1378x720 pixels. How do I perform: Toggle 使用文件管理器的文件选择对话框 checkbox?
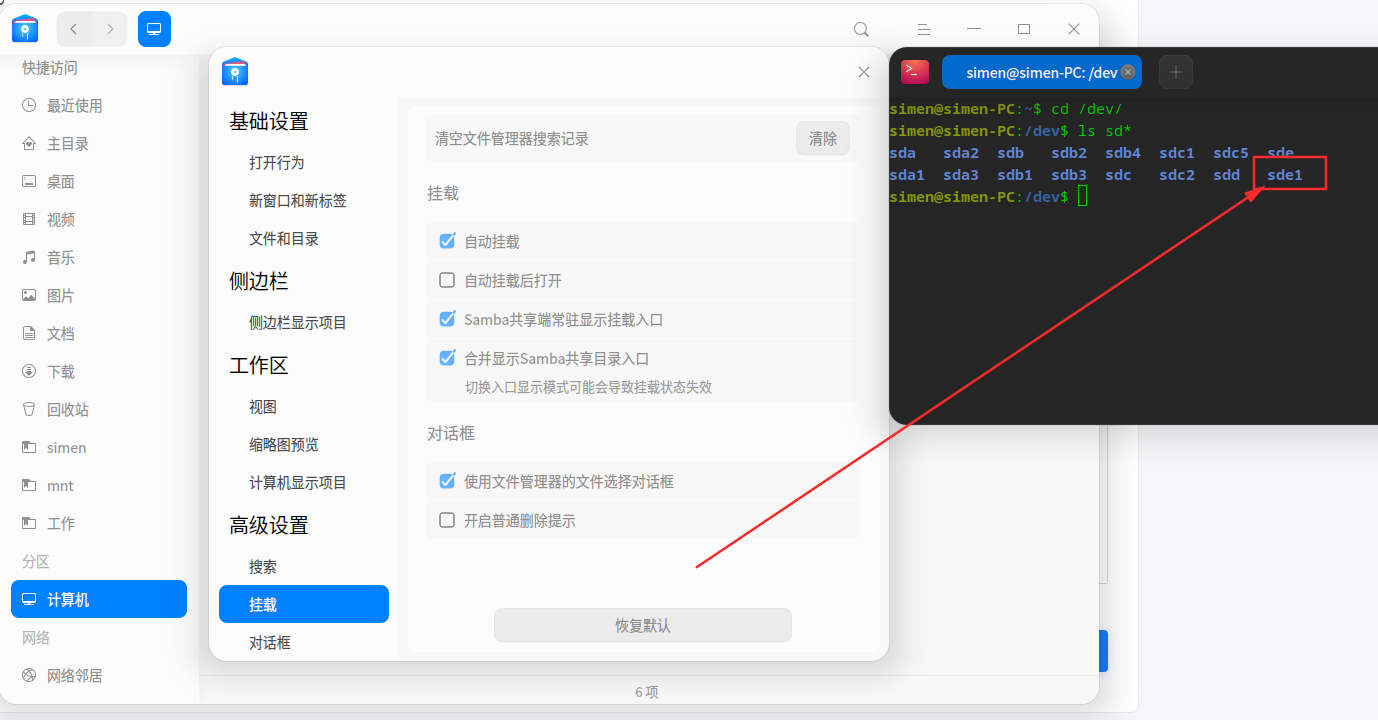[x=448, y=481]
